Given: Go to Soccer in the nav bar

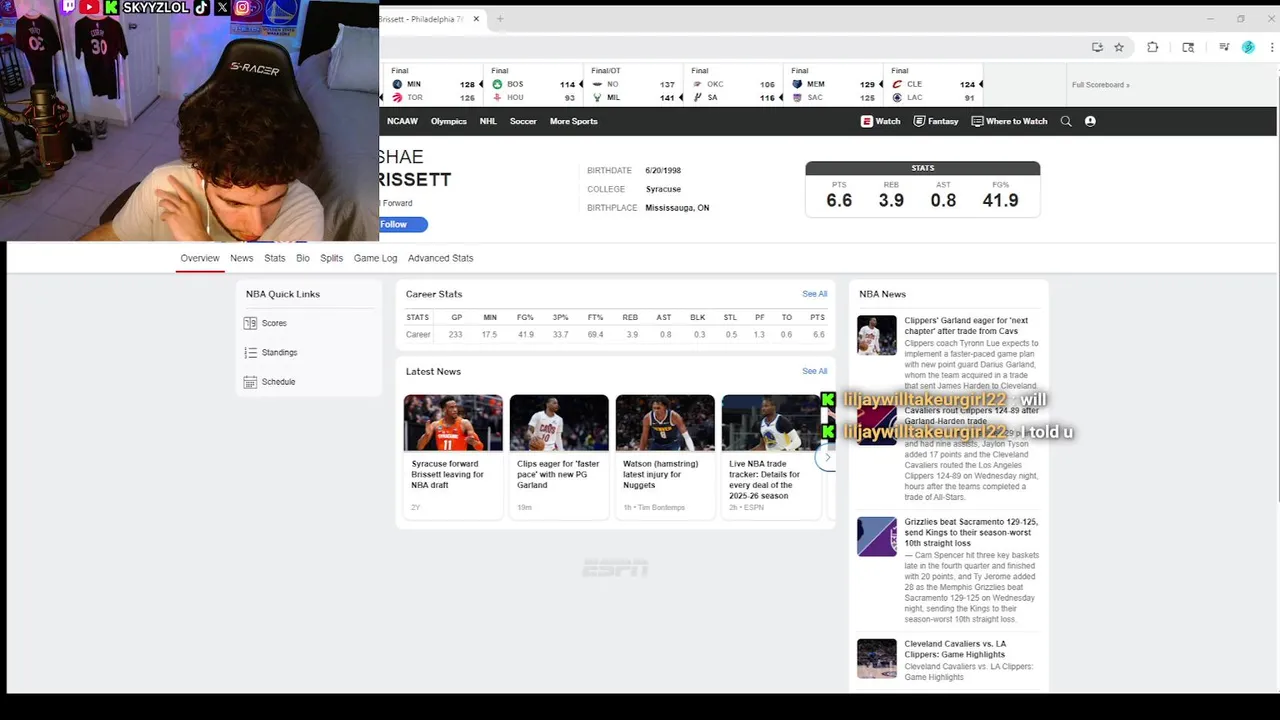Looking at the screenshot, I should (x=523, y=121).
